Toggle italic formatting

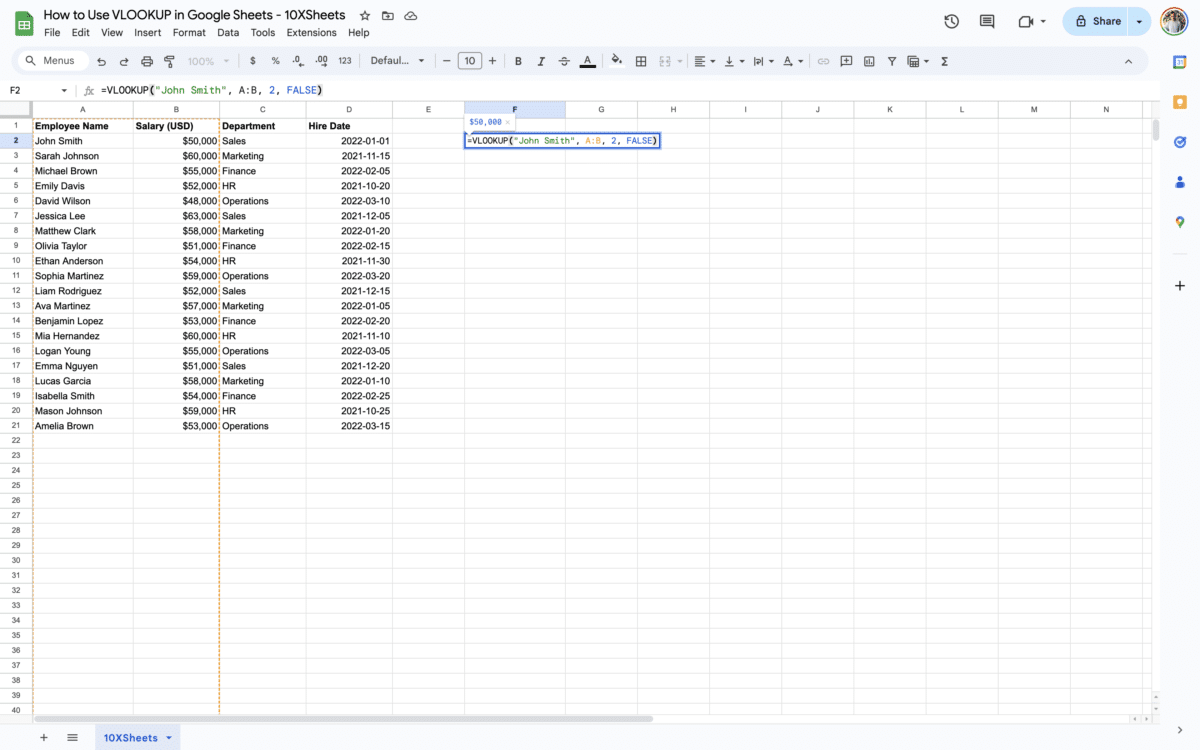(541, 61)
